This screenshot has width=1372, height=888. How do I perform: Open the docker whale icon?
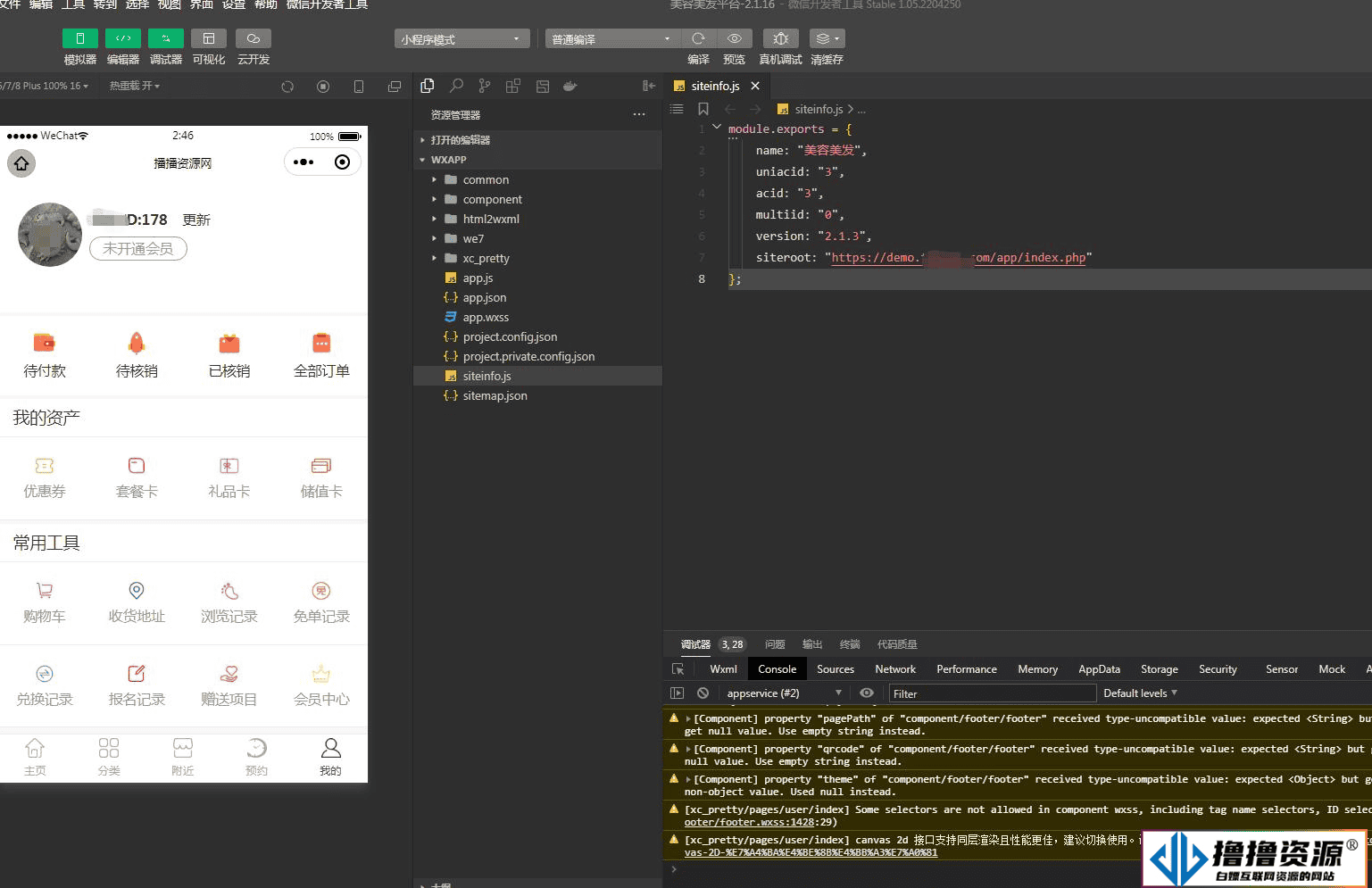coord(570,86)
